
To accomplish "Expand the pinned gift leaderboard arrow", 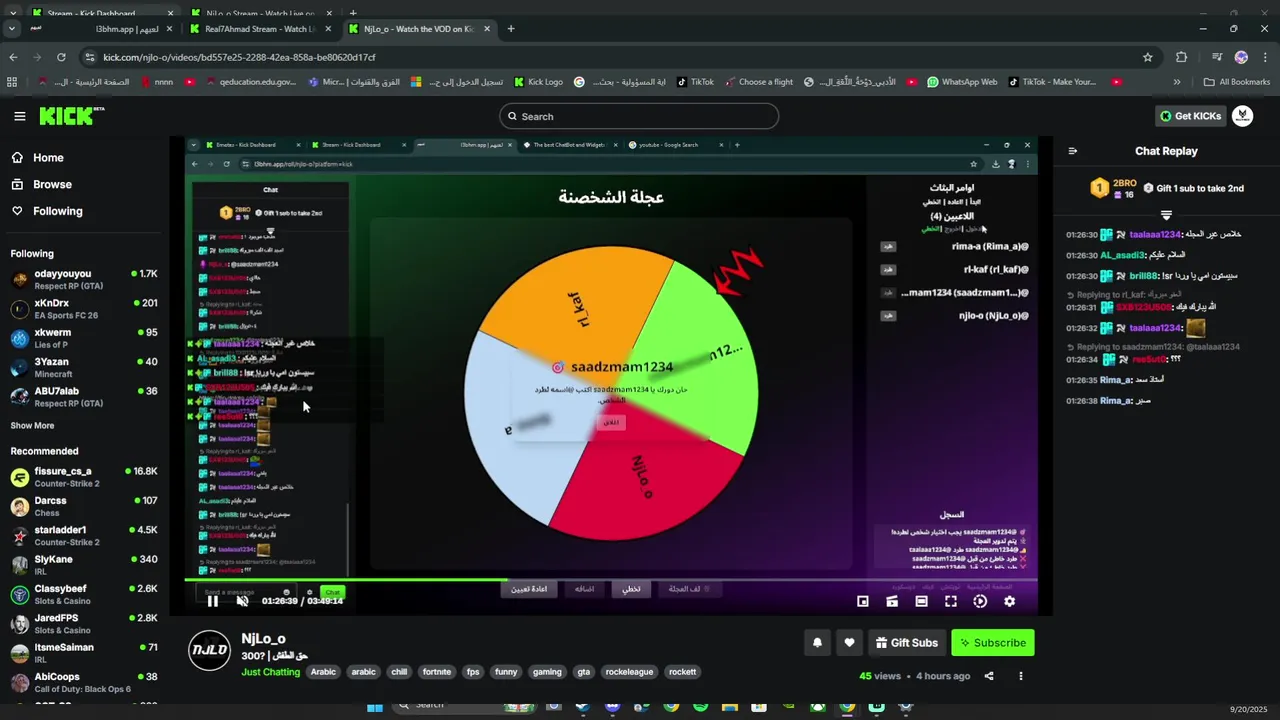I will click(x=1166, y=215).
